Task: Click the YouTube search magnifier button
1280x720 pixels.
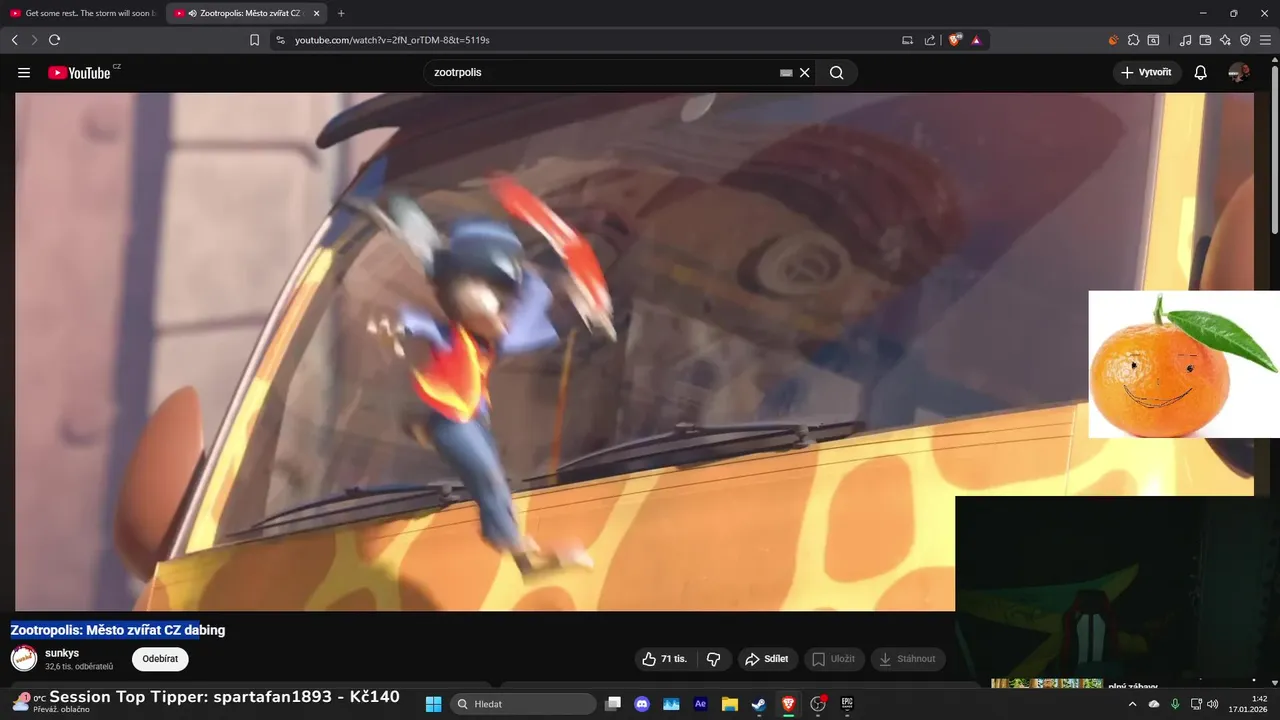Action: coord(837,72)
